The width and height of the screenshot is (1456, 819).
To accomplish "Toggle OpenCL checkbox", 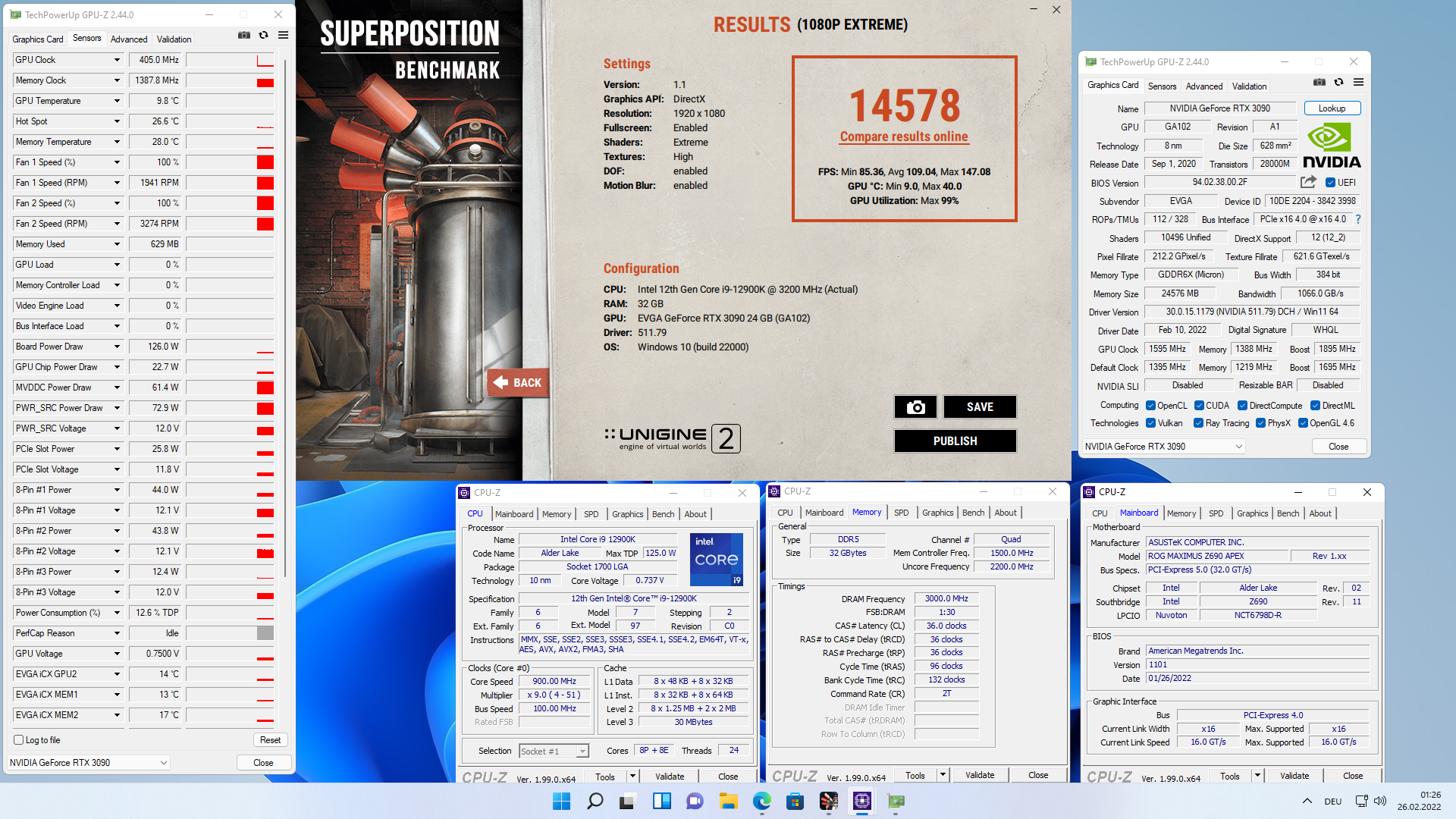I will point(1150,406).
